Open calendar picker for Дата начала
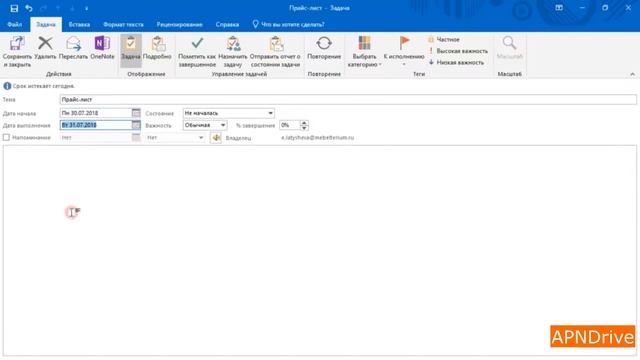 point(136,113)
